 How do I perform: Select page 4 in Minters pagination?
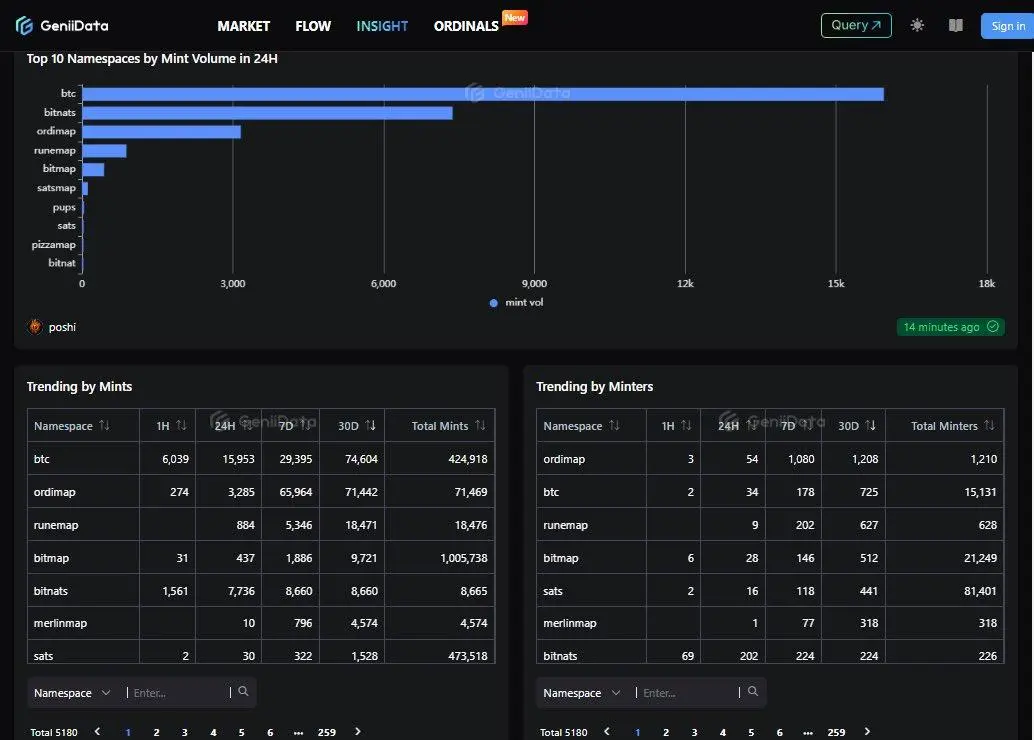723,732
